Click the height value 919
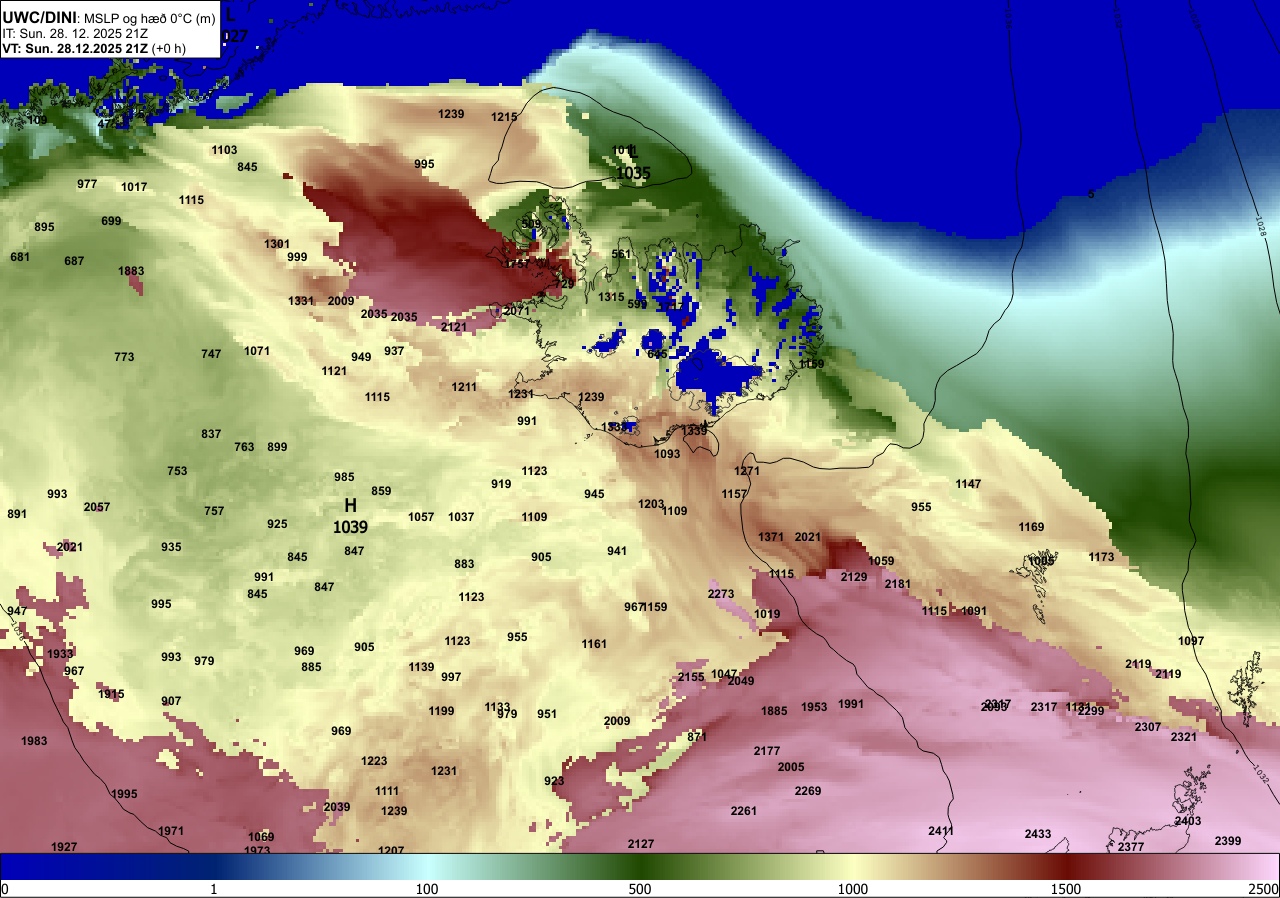 point(501,484)
